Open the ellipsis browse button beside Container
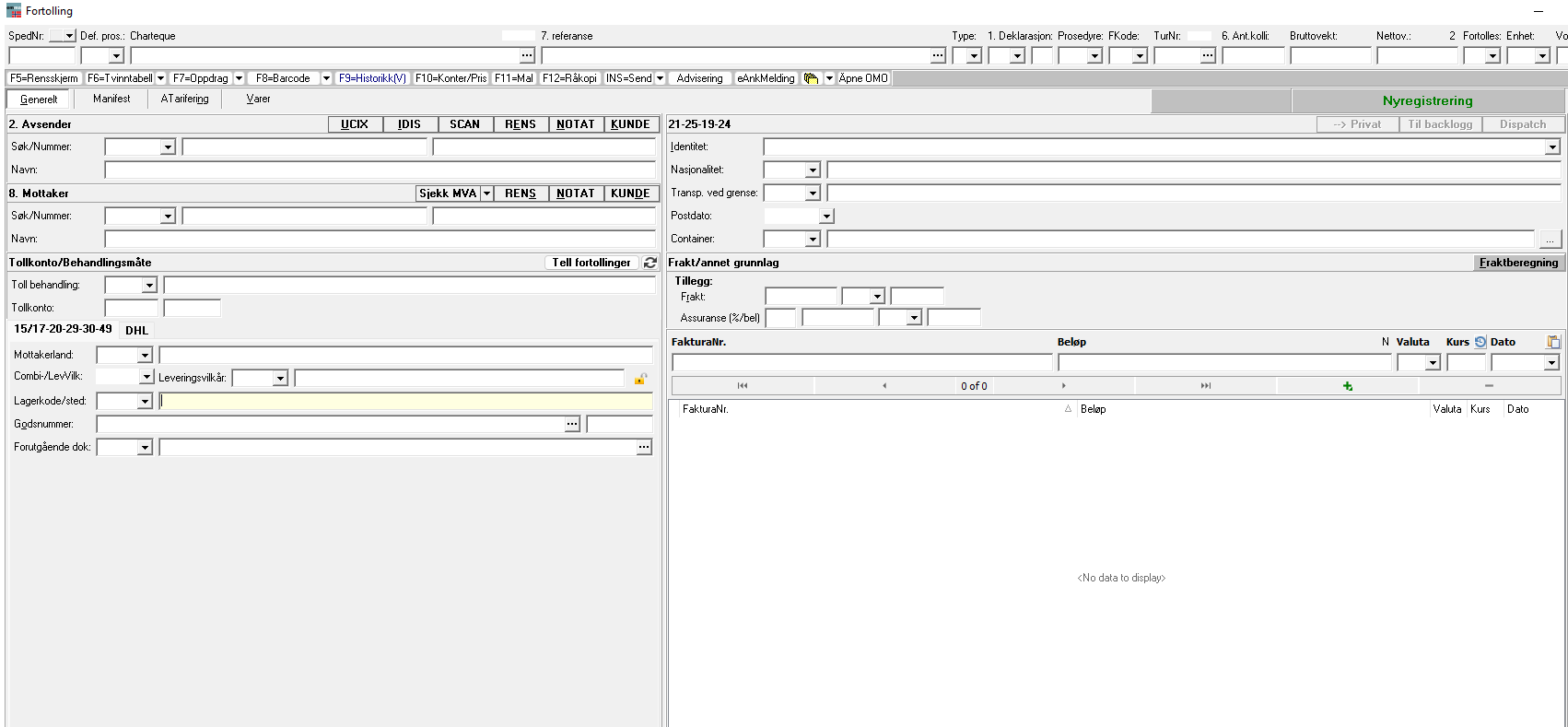This screenshot has height=727, width=1568. (1550, 240)
